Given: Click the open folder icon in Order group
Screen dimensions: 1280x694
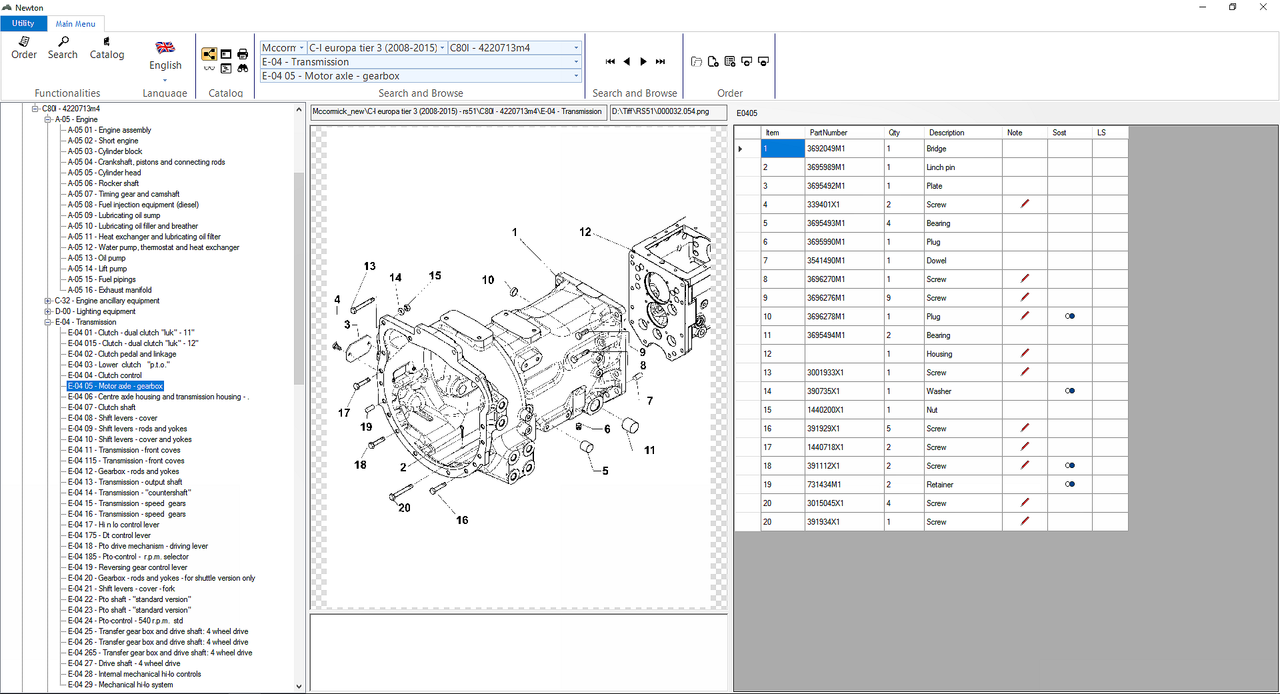Looking at the screenshot, I should [x=696, y=62].
